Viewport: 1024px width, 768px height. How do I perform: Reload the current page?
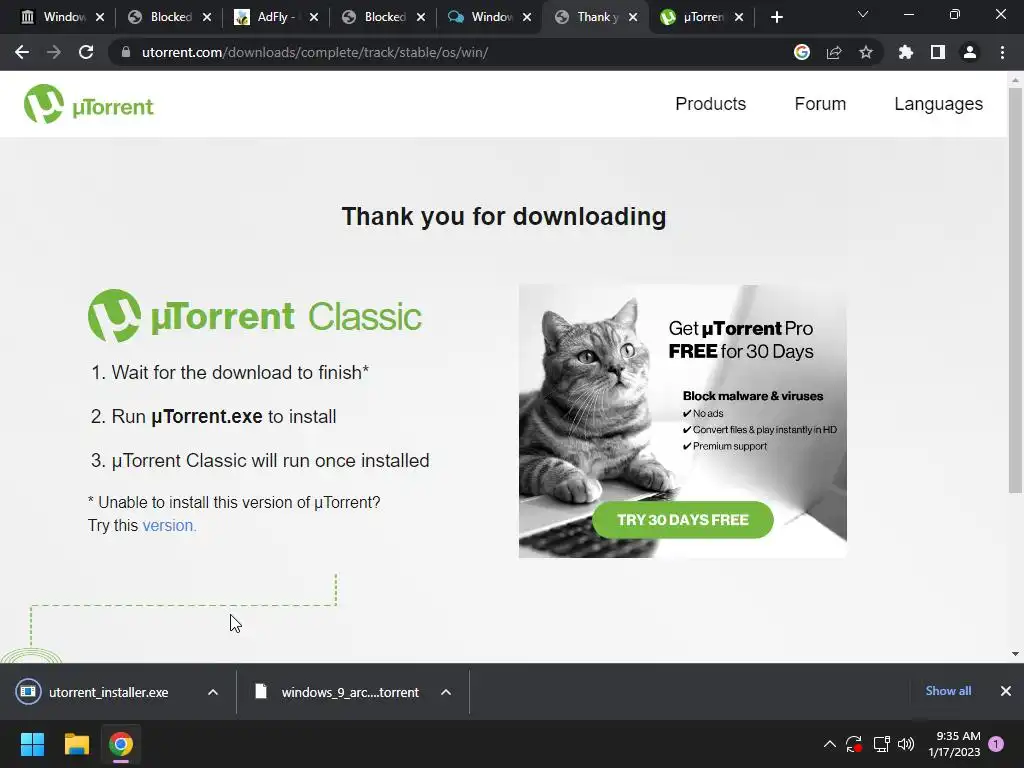[x=86, y=52]
